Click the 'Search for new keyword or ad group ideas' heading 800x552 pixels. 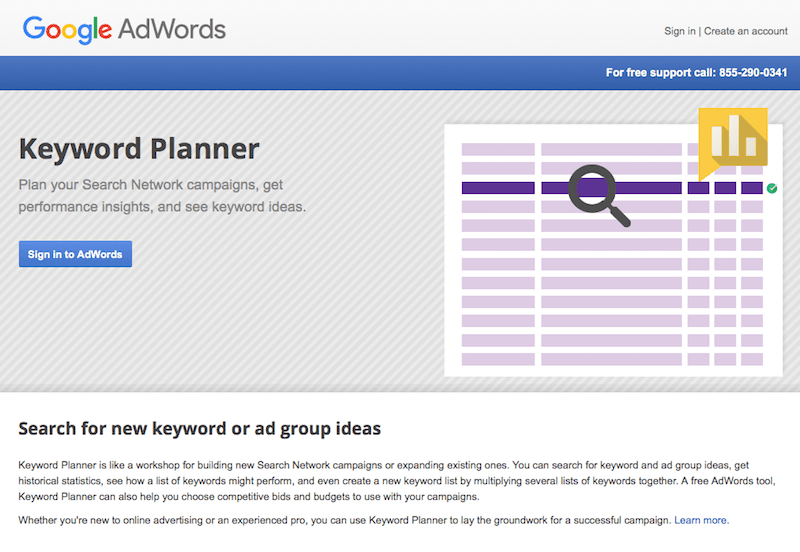click(x=199, y=429)
